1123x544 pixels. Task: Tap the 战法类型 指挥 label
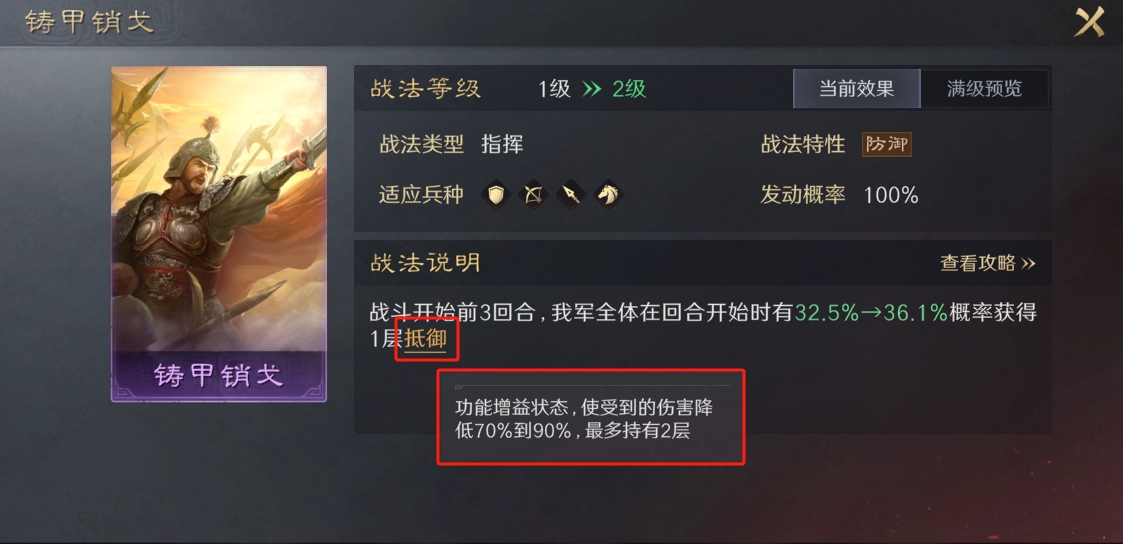click(x=451, y=145)
